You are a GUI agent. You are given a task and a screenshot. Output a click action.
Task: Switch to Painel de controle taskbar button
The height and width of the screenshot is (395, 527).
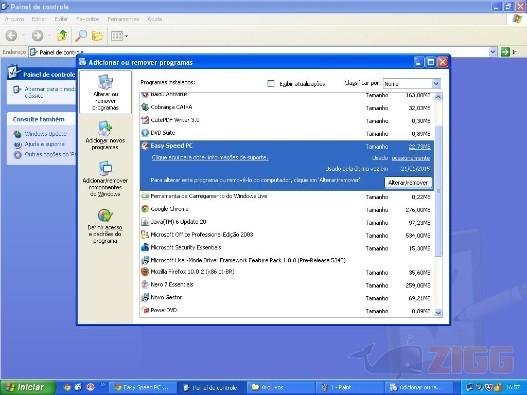[211, 388]
